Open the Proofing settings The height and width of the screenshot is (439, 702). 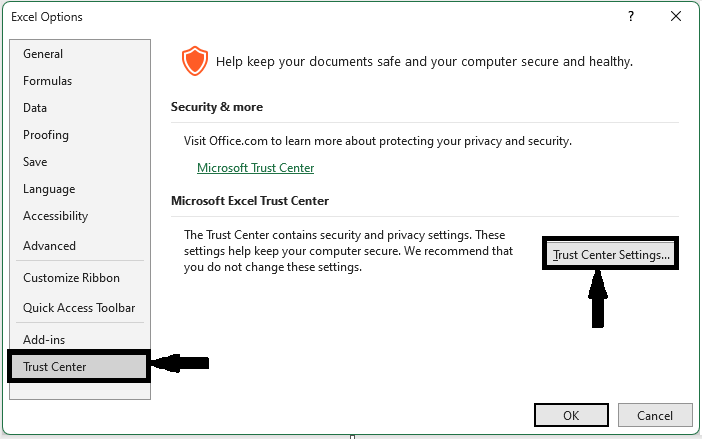tap(46, 135)
